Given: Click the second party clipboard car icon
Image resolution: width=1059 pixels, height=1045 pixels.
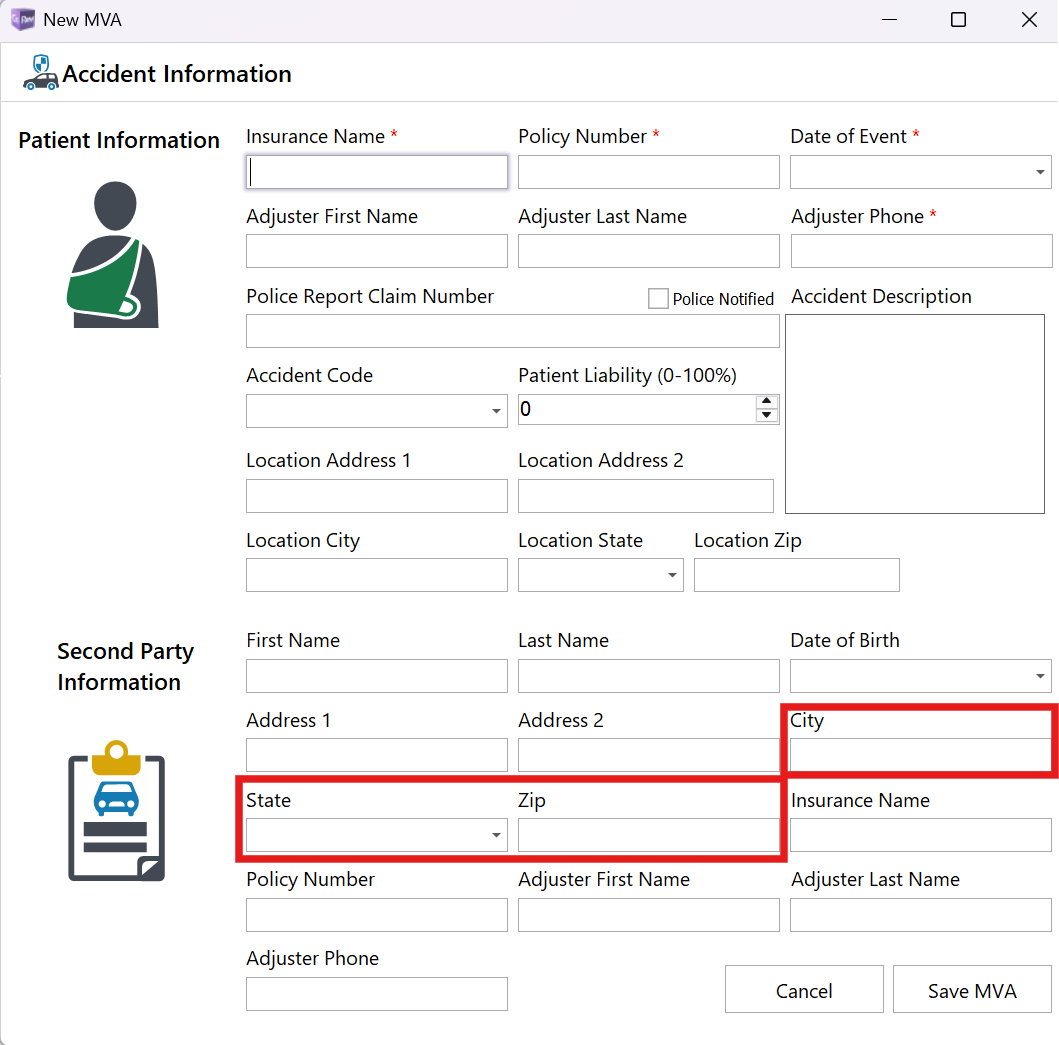Looking at the screenshot, I should point(116,811).
